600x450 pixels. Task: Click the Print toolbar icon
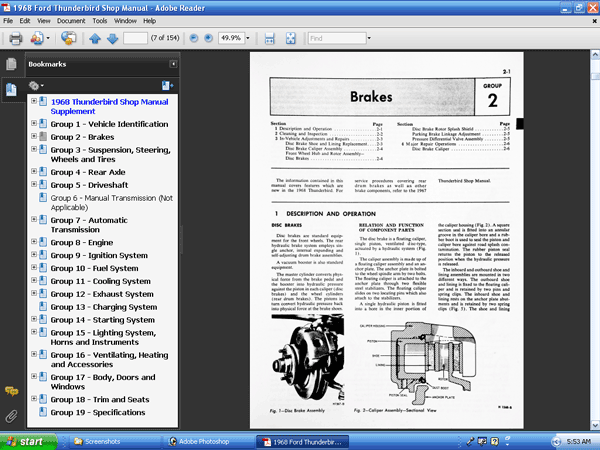(15, 38)
